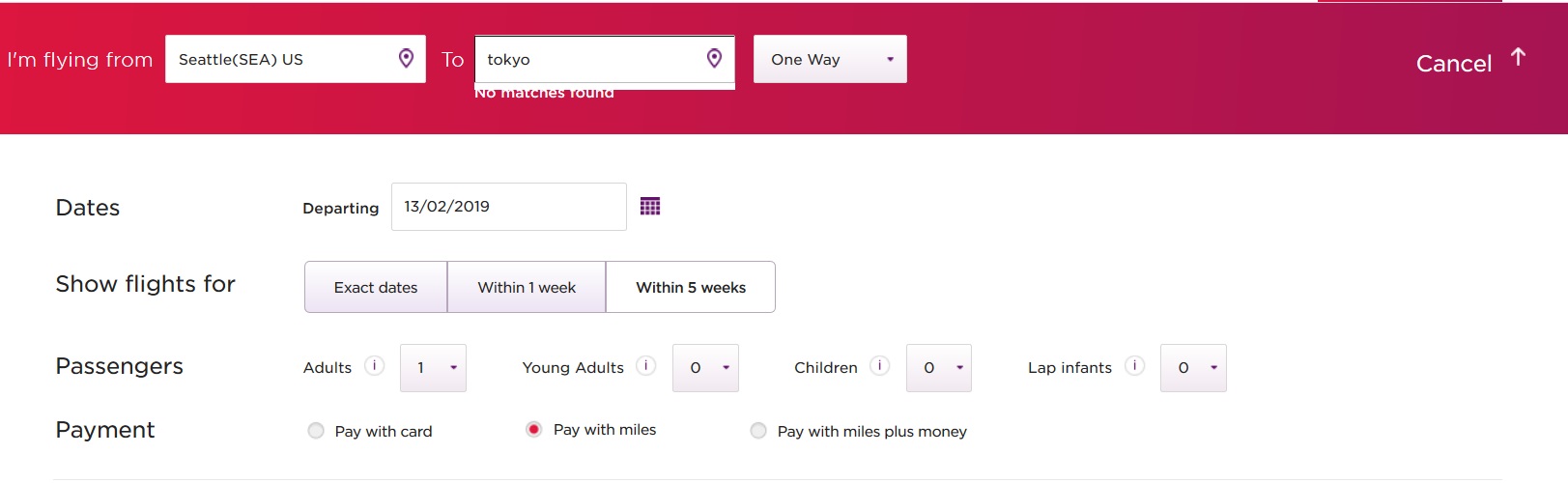Choose the Within 5 weeks tab
This screenshot has width=1568, height=483.
point(691,288)
